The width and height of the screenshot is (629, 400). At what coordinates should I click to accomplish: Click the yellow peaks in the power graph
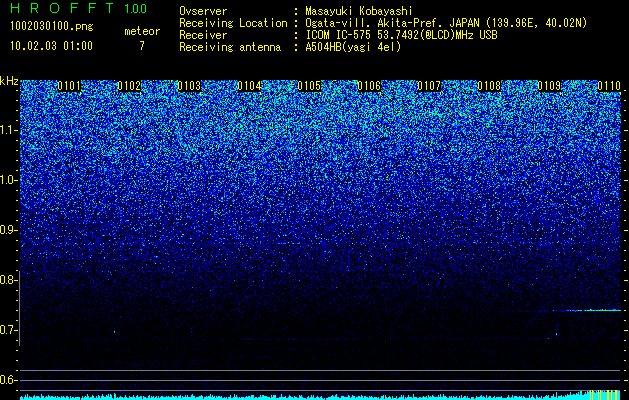pyautogui.click(x=605, y=395)
